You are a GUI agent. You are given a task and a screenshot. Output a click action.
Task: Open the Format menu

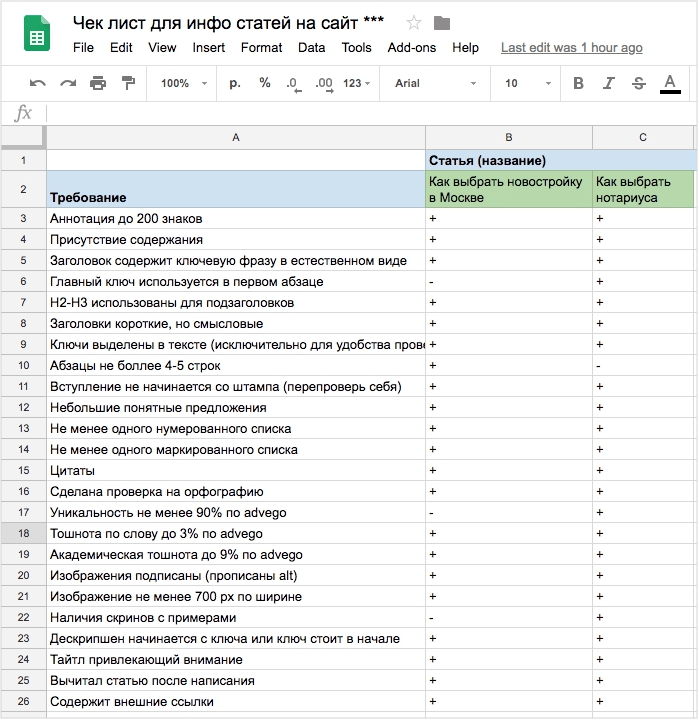(x=261, y=47)
